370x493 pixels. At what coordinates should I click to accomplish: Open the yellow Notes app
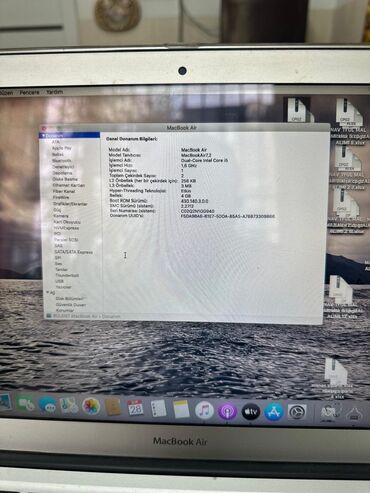pyautogui.click(x=181, y=409)
